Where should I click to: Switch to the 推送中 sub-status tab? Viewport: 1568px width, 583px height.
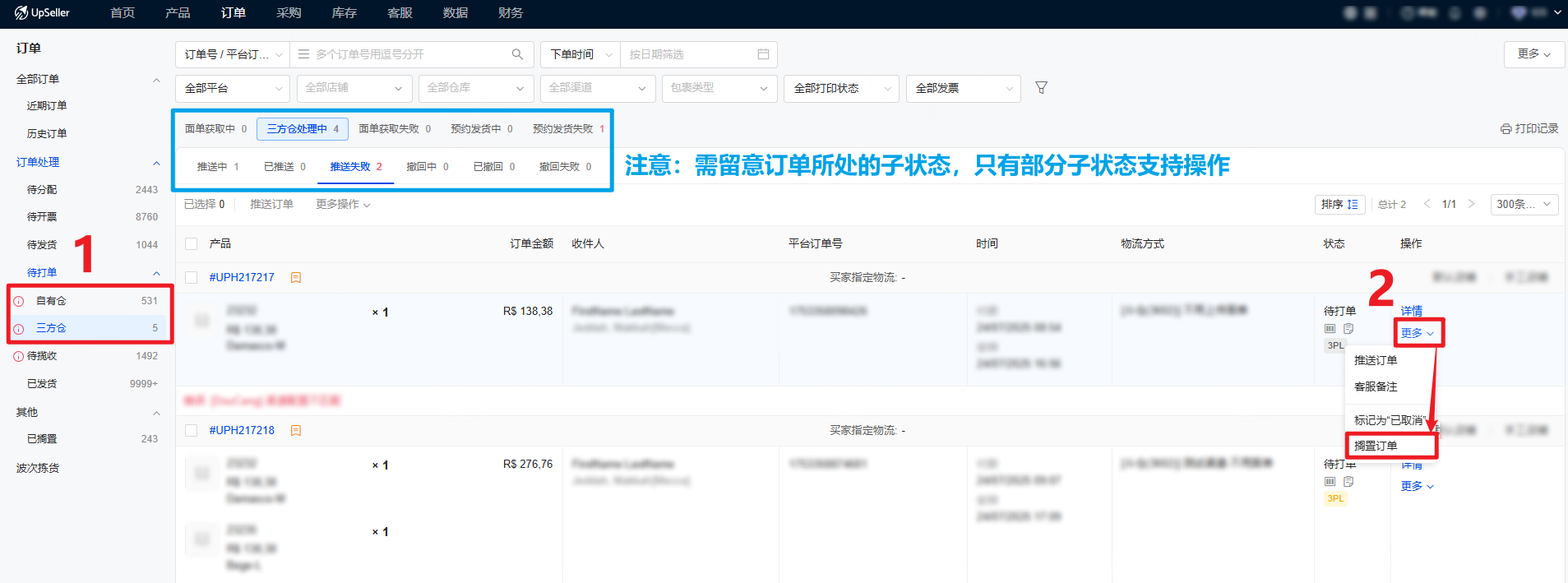pos(217,167)
